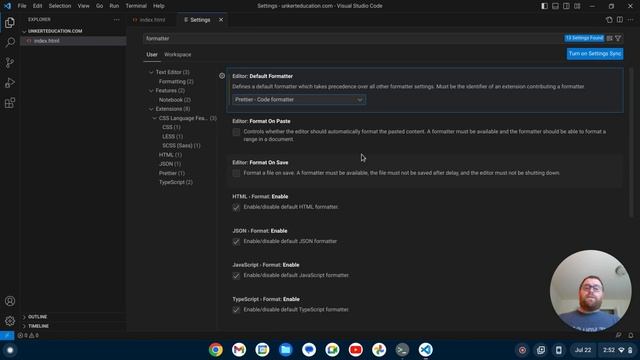Open editor more actions ellipsis
The width and height of the screenshot is (640, 360).
[x=631, y=20]
